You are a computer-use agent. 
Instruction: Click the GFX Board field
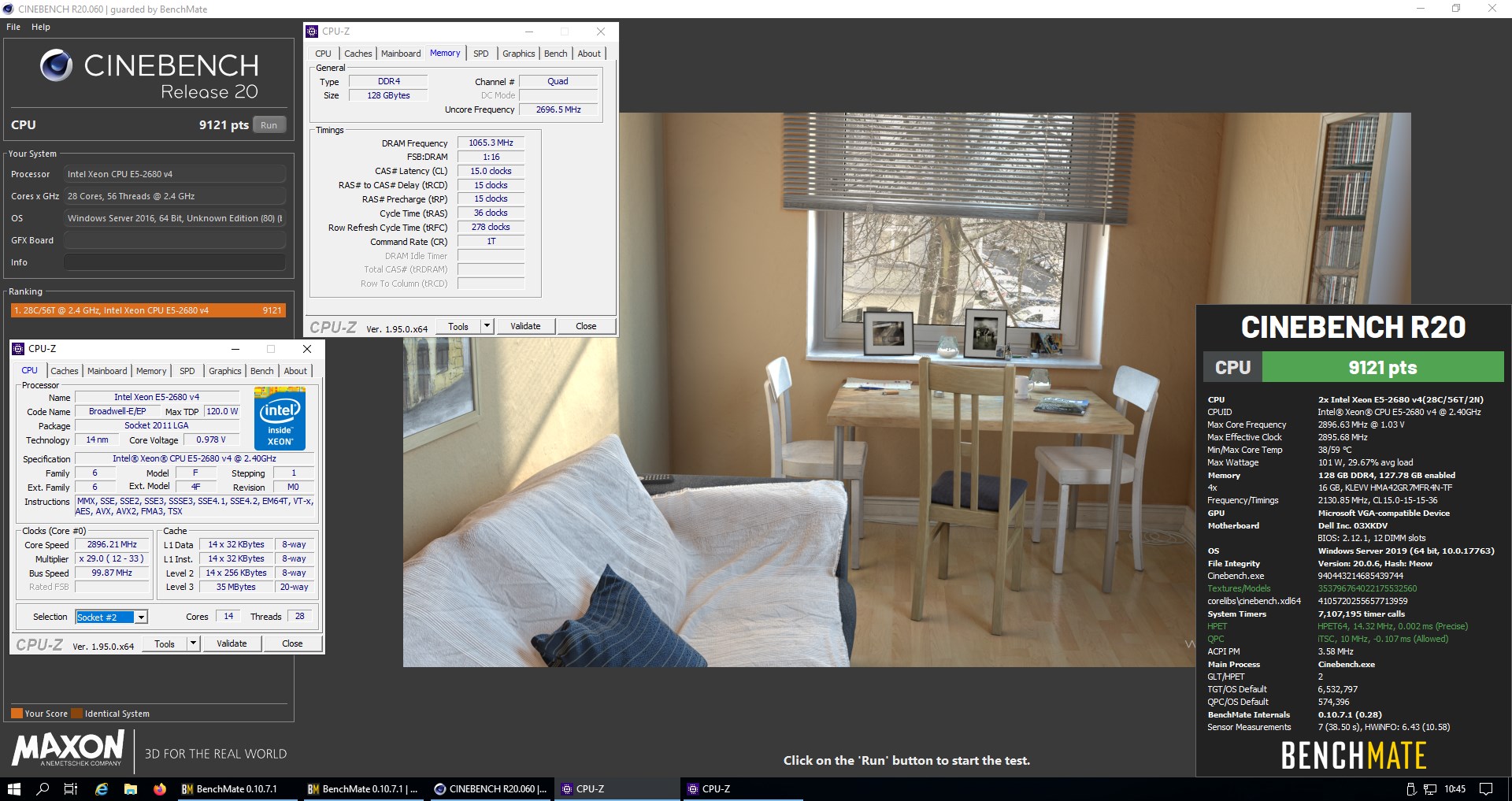[x=175, y=240]
